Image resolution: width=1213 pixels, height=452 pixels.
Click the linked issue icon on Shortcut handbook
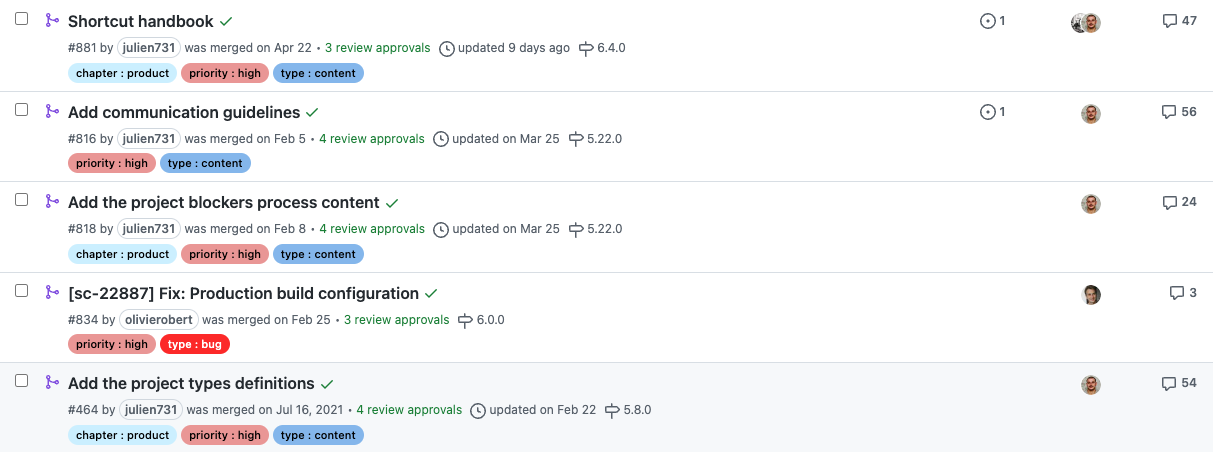click(988, 21)
